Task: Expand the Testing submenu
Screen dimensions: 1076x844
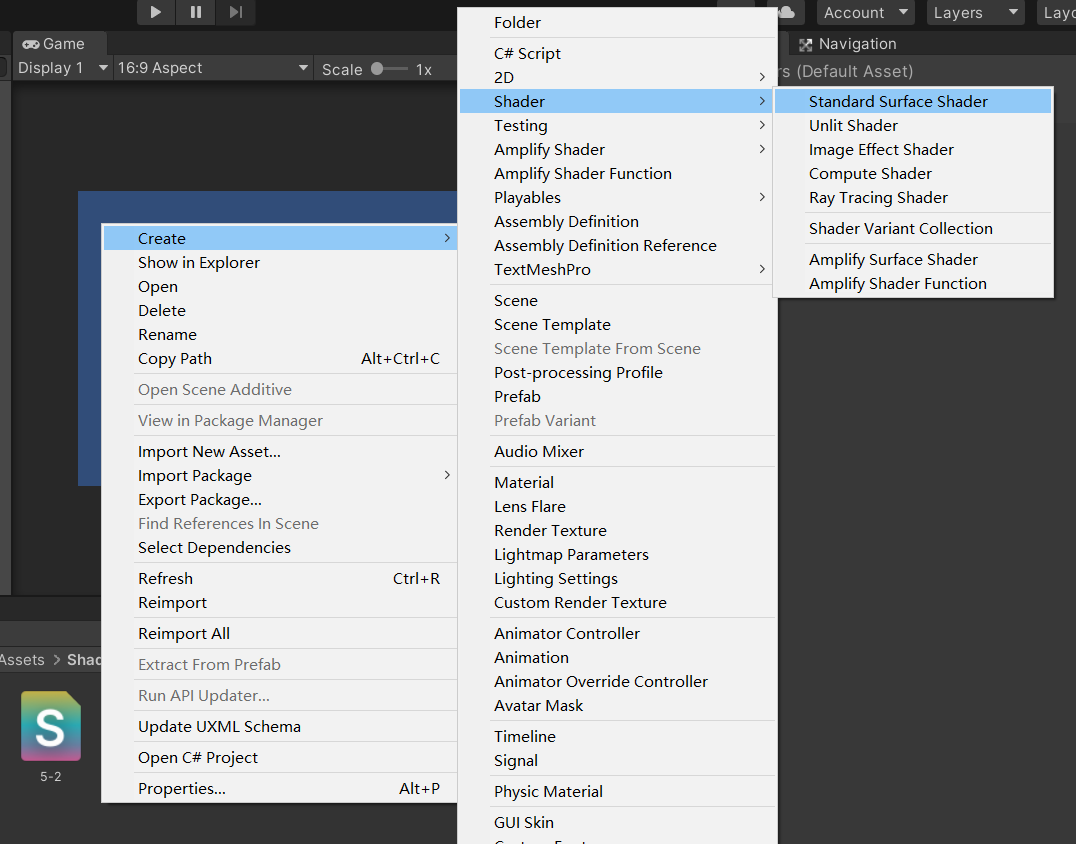Action: pos(618,126)
